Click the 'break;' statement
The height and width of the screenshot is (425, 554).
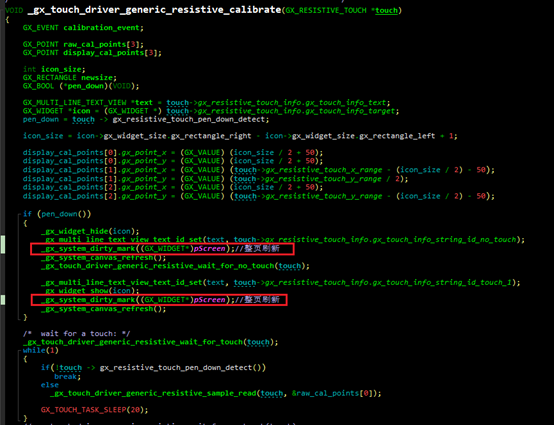click(x=67, y=377)
